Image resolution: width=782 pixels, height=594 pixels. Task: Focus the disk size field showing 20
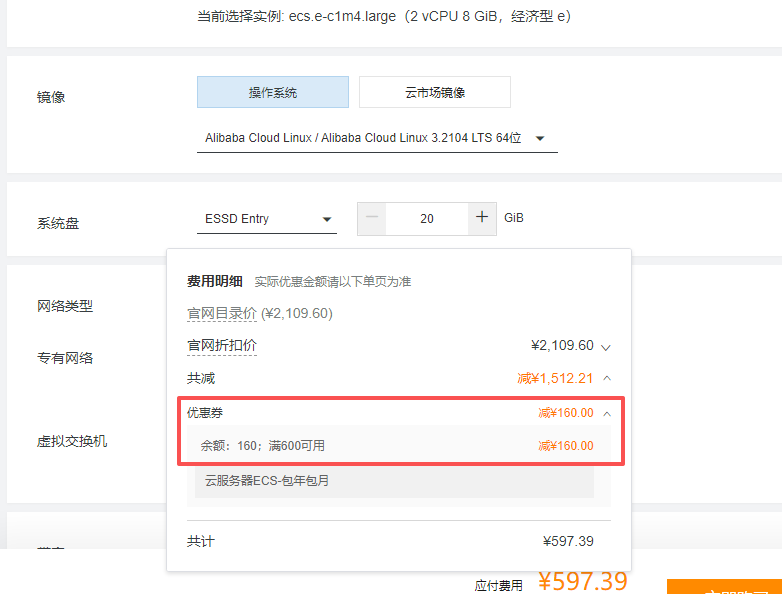(x=427, y=219)
